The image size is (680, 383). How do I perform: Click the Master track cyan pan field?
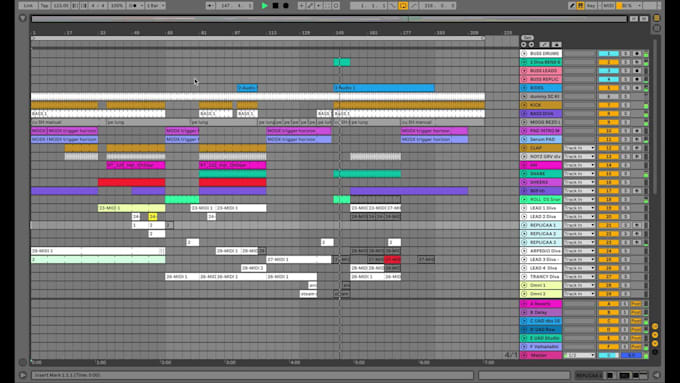pos(608,355)
